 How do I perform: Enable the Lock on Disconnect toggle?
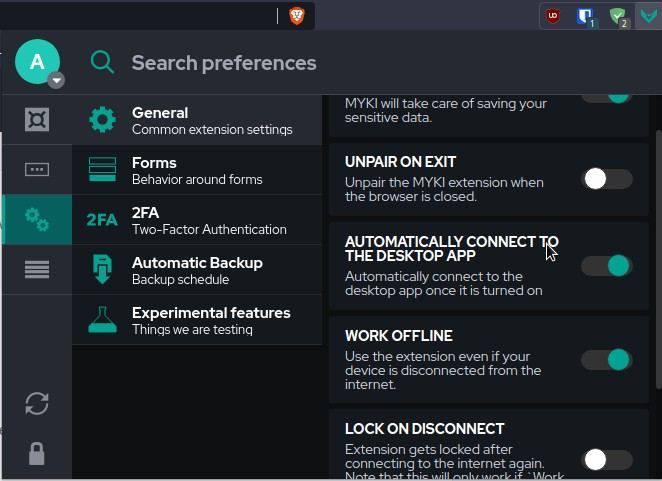click(607, 460)
